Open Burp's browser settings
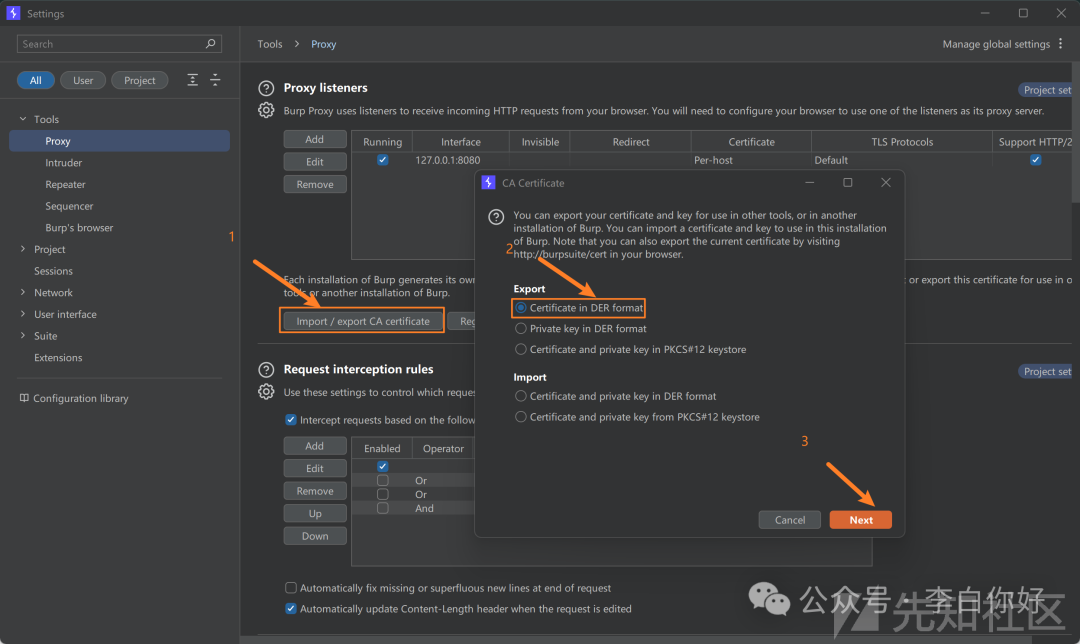 click(79, 227)
